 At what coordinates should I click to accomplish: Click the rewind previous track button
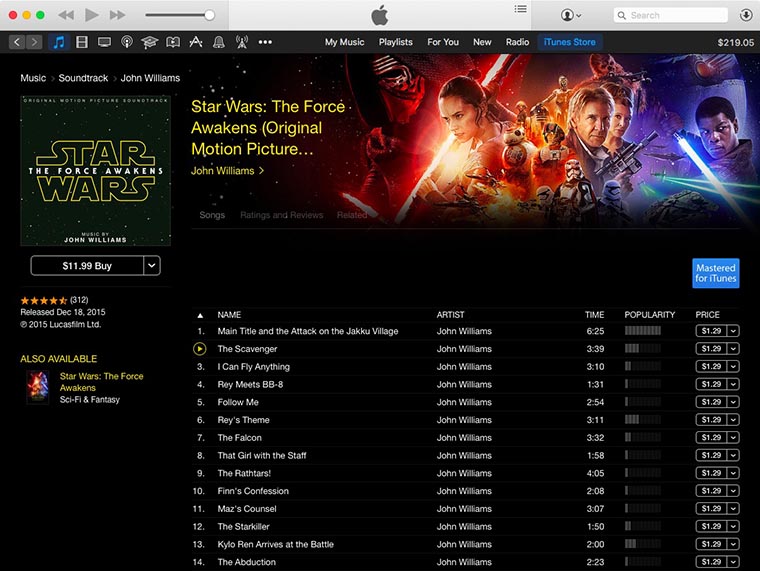click(66, 16)
